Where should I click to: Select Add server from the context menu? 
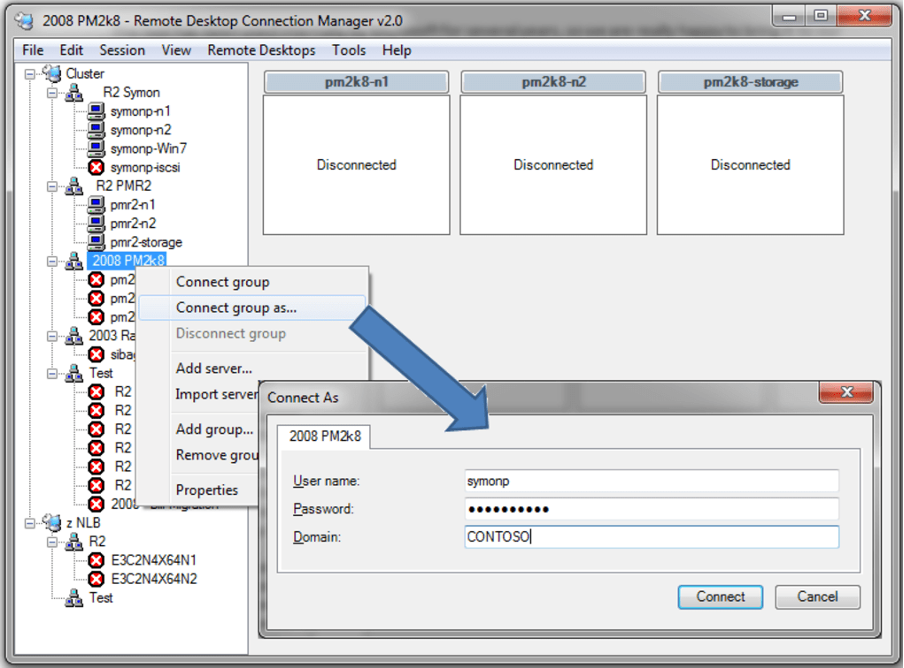pyautogui.click(x=215, y=368)
